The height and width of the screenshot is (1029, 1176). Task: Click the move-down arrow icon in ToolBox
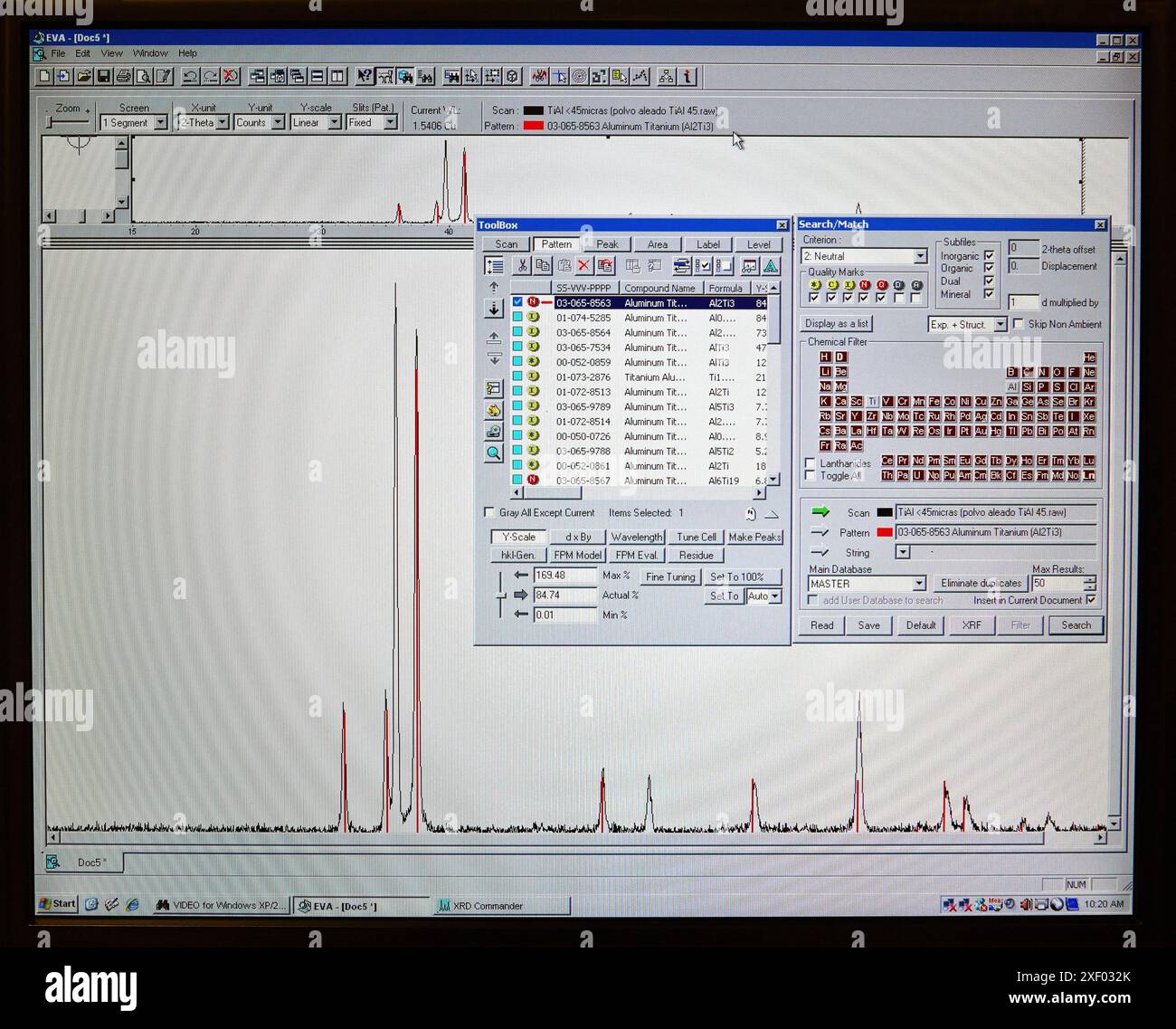(x=494, y=309)
